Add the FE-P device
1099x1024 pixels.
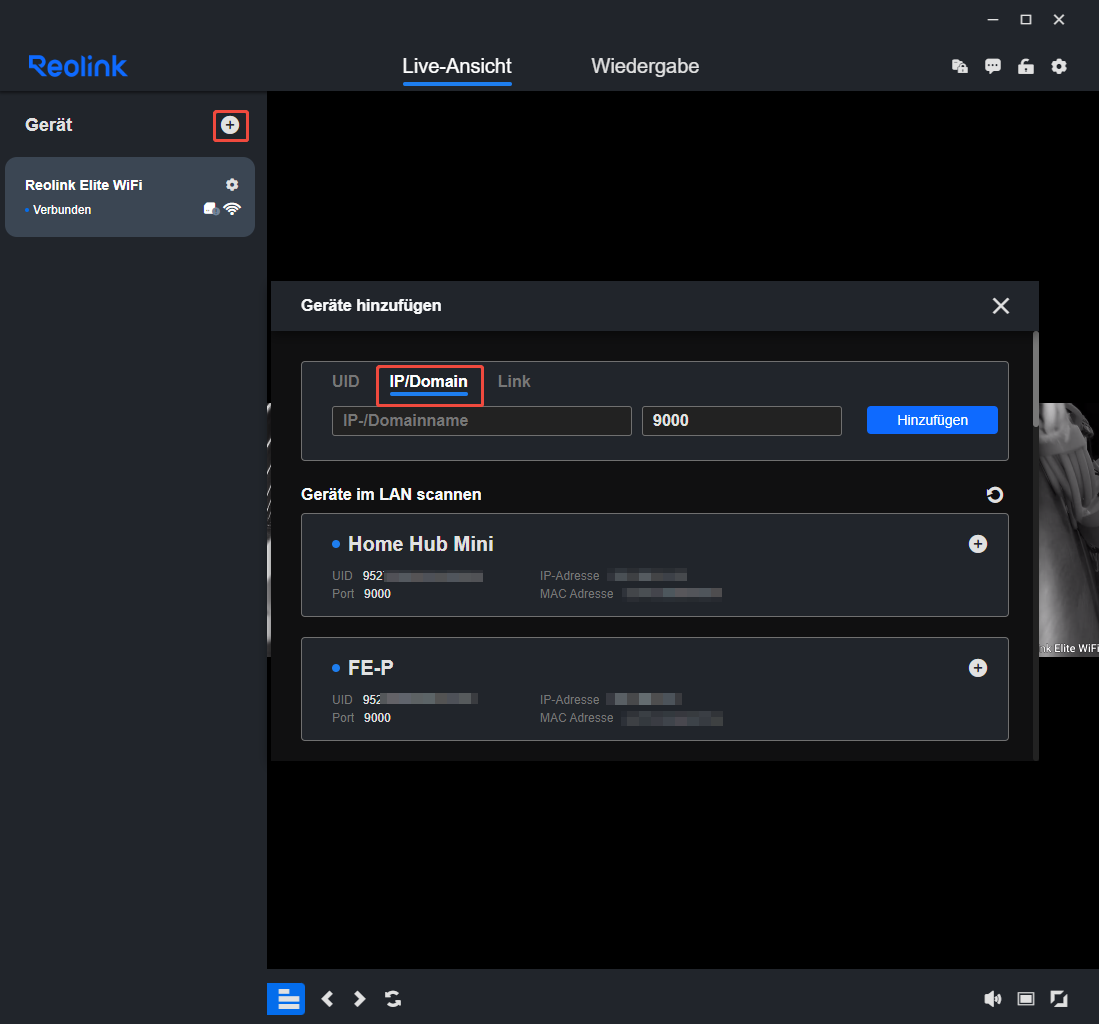(x=978, y=668)
